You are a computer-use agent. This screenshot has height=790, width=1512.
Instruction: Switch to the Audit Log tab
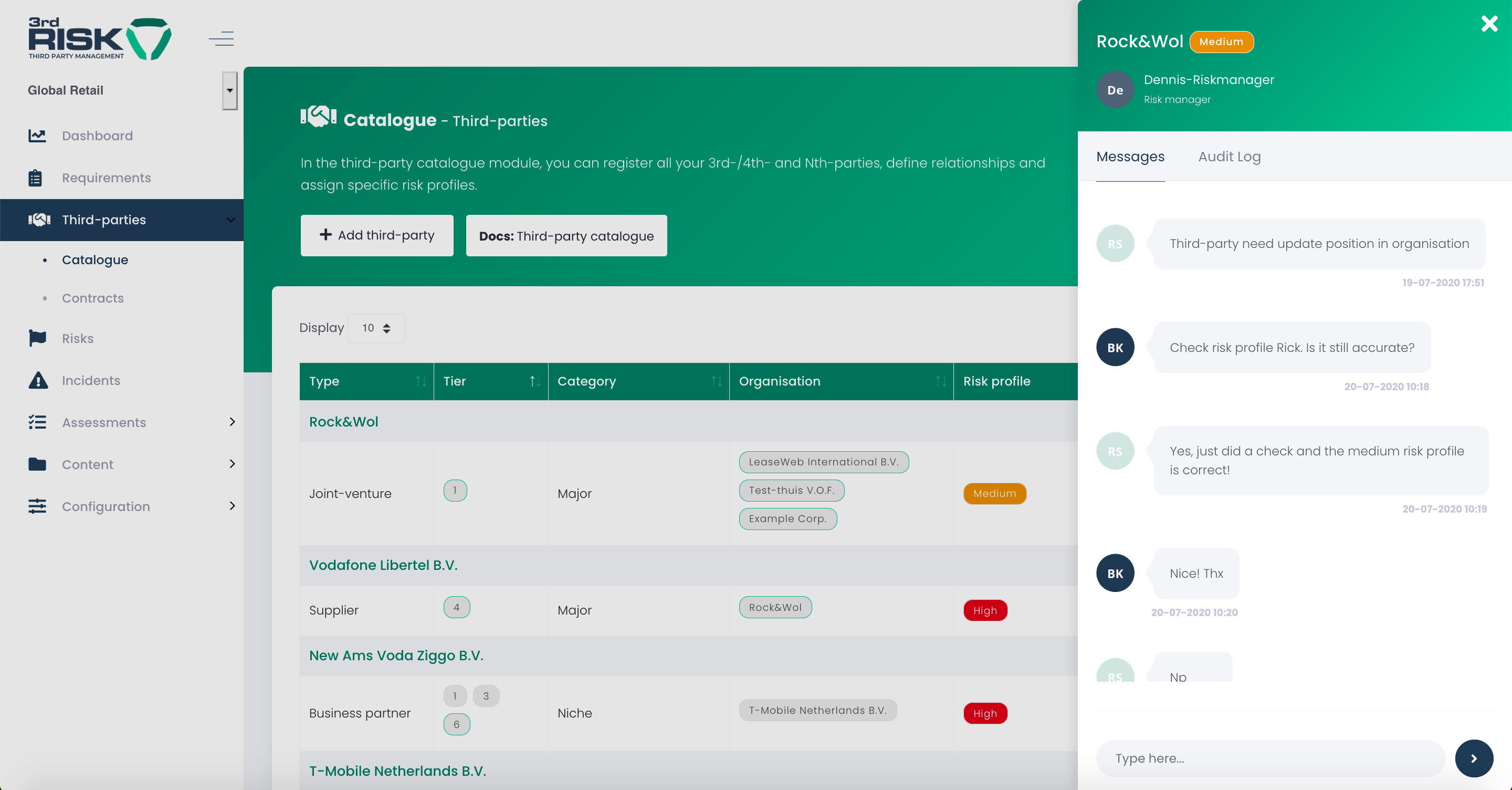pyautogui.click(x=1229, y=156)
